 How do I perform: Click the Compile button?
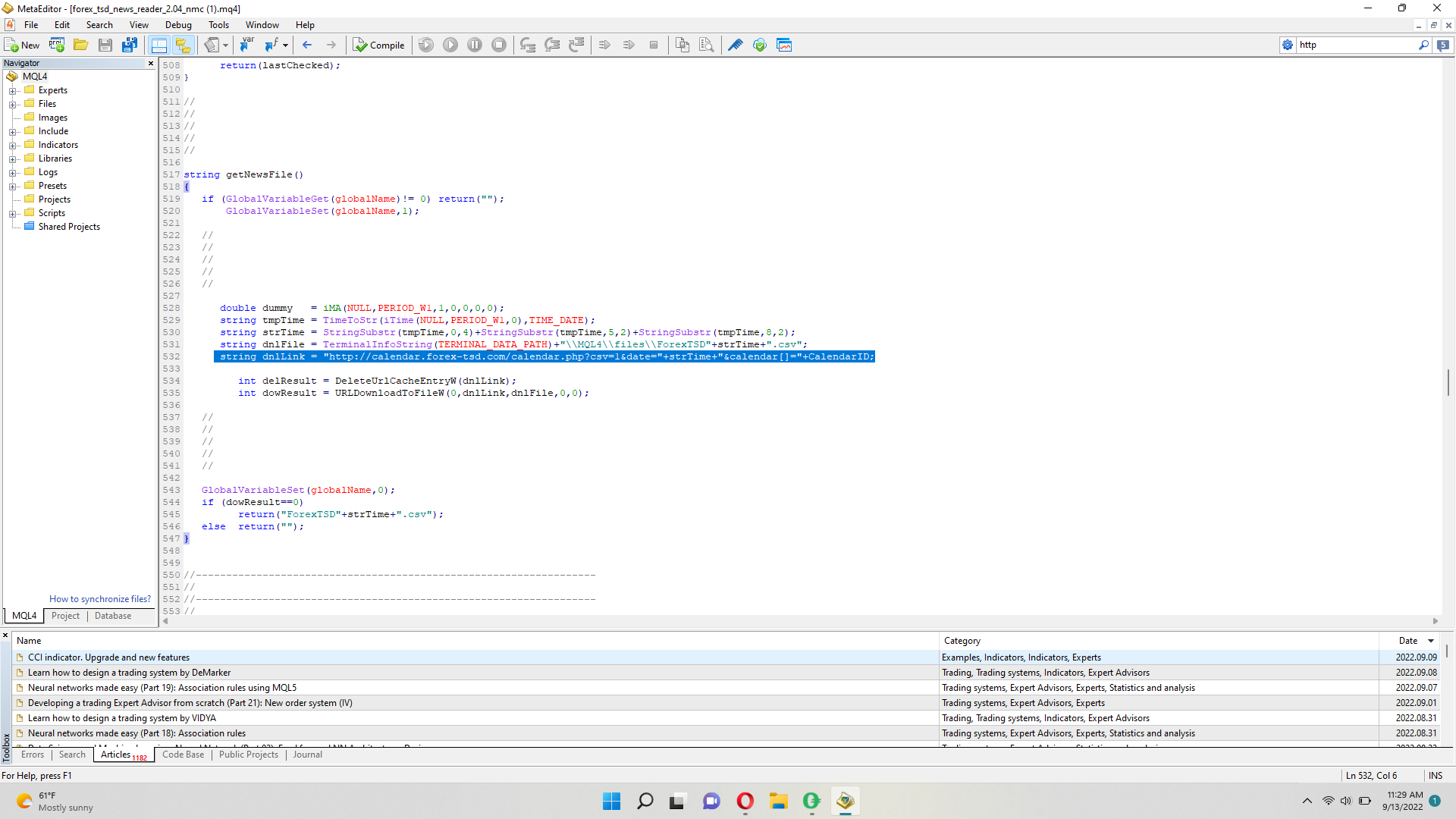[379, 45]
